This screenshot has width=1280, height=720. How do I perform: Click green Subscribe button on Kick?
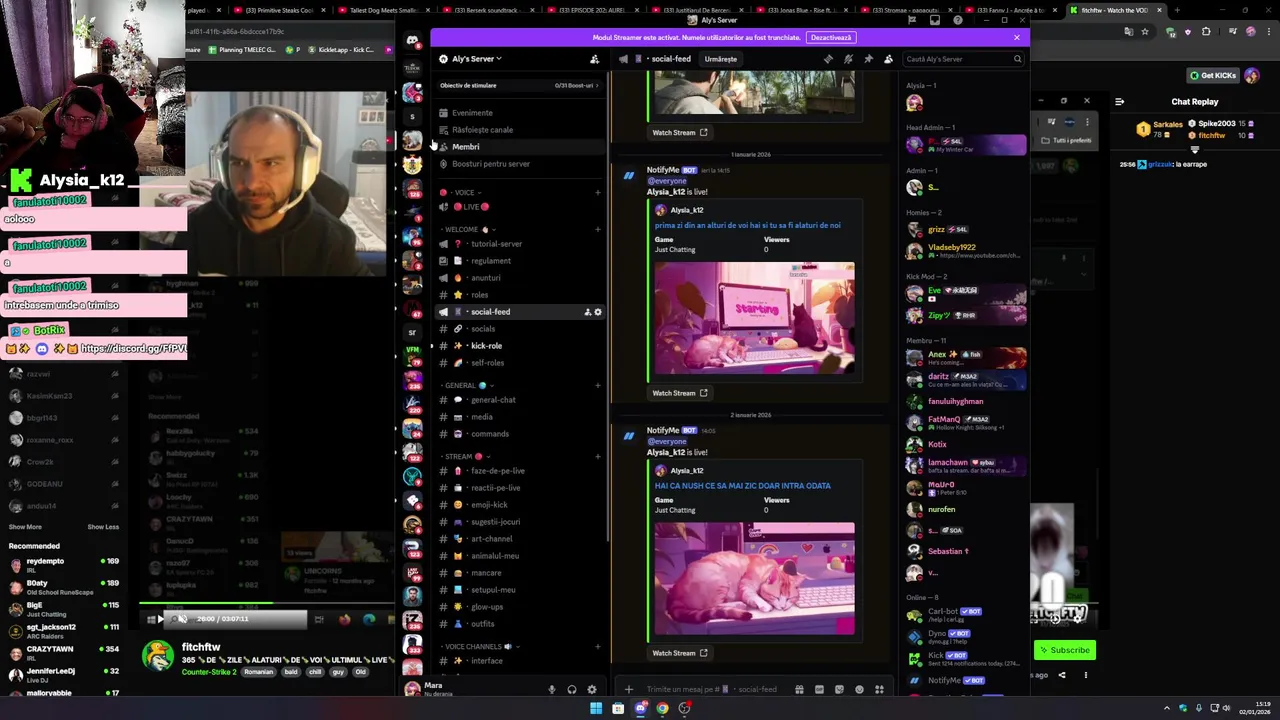[x=1065, y=650]
